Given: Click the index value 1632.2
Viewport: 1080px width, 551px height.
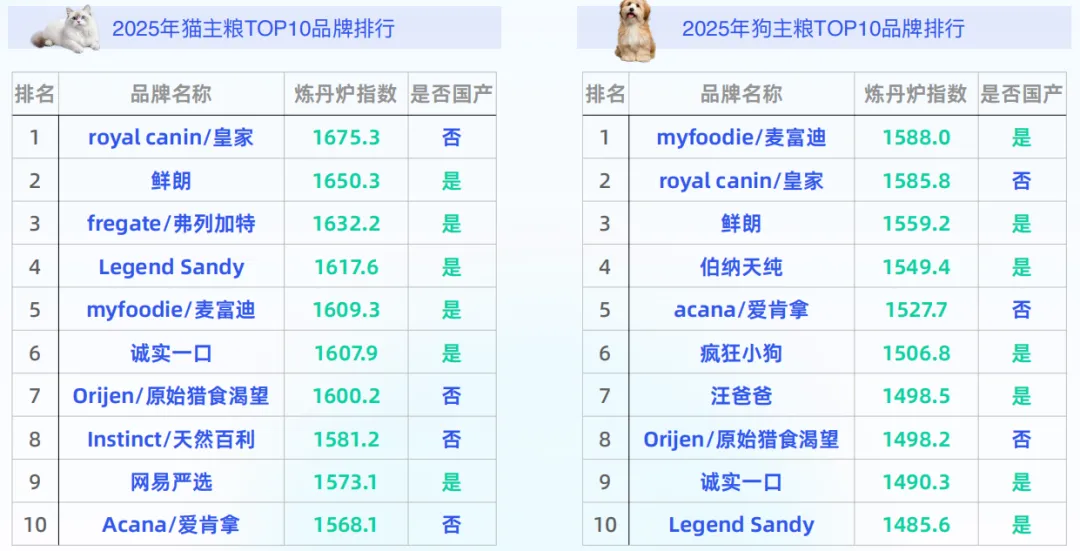Looking at the screenshot, I should pyautogui.click(x=346, y=224).
